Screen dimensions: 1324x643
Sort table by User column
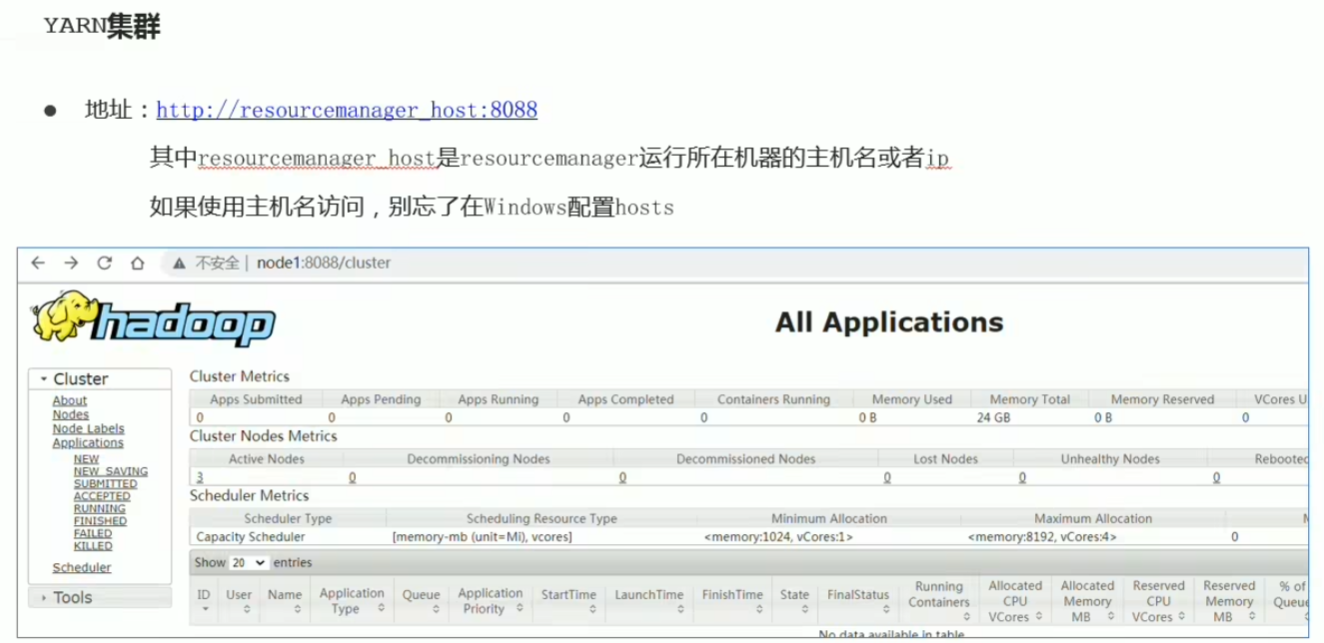239,601
